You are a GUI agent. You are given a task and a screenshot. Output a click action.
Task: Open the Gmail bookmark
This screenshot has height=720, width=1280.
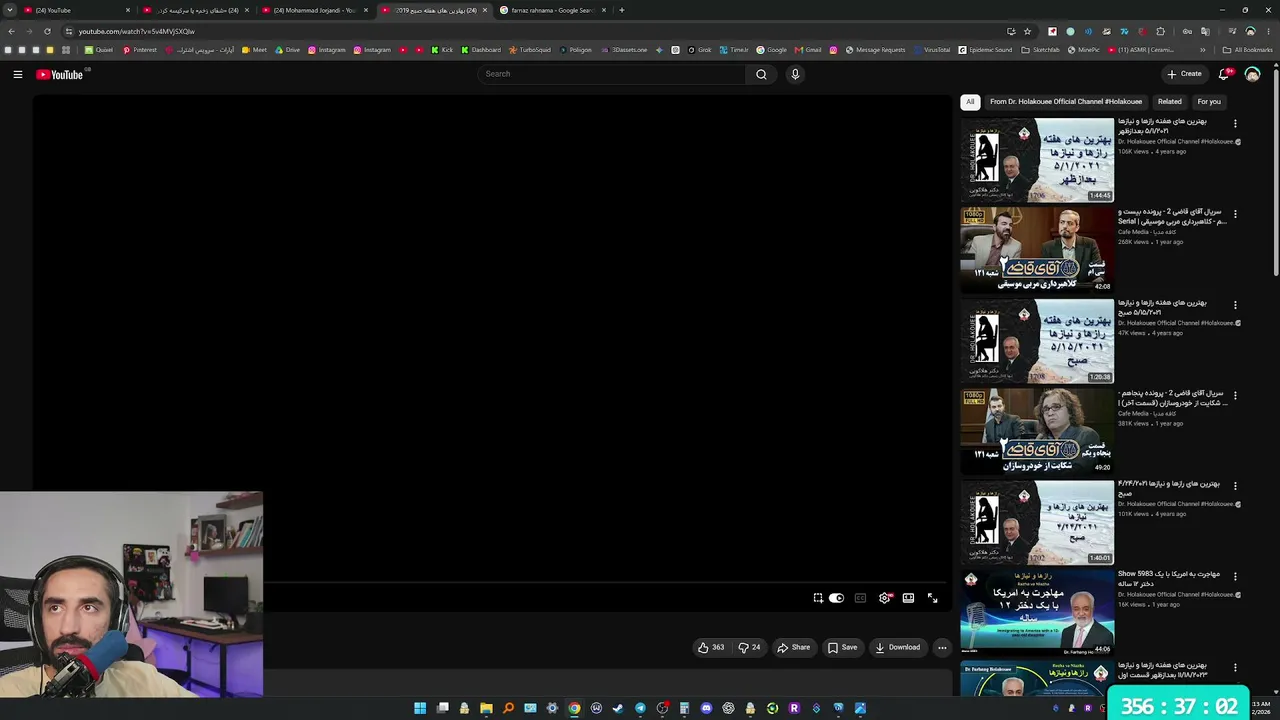[x=807, y=50]
